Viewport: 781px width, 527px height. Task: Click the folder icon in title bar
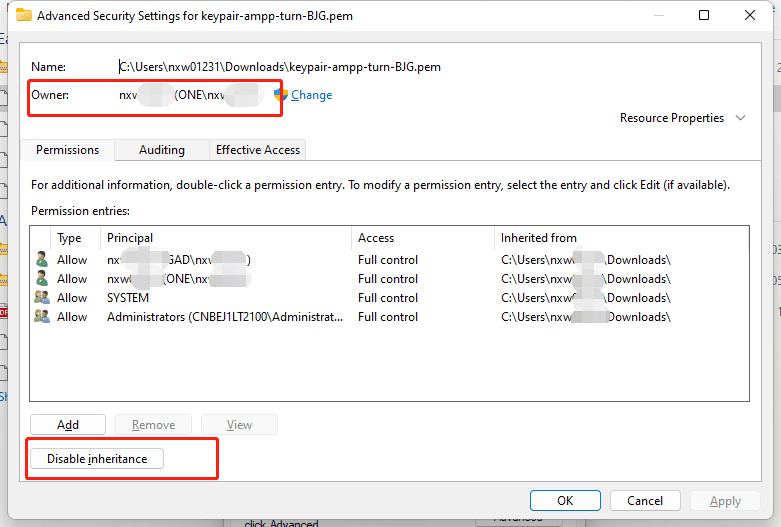click(23, 16)
